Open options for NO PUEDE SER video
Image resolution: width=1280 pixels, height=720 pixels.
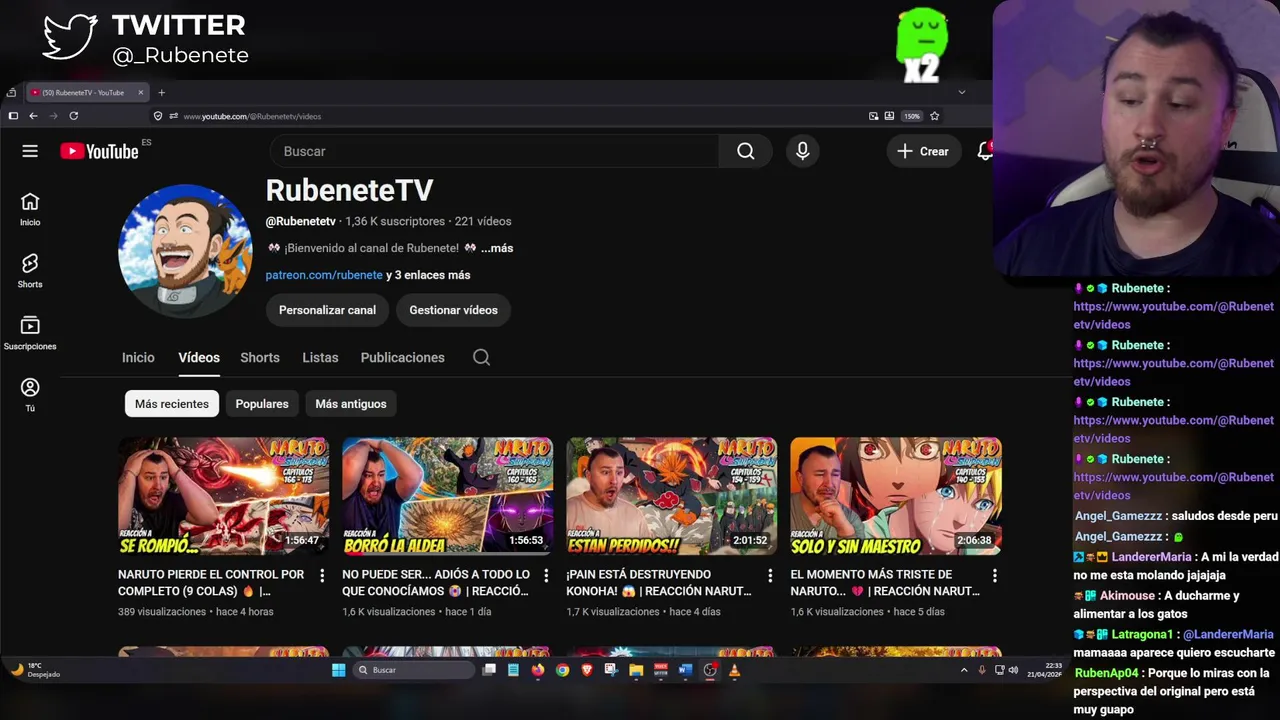click(x=546, y=575)
